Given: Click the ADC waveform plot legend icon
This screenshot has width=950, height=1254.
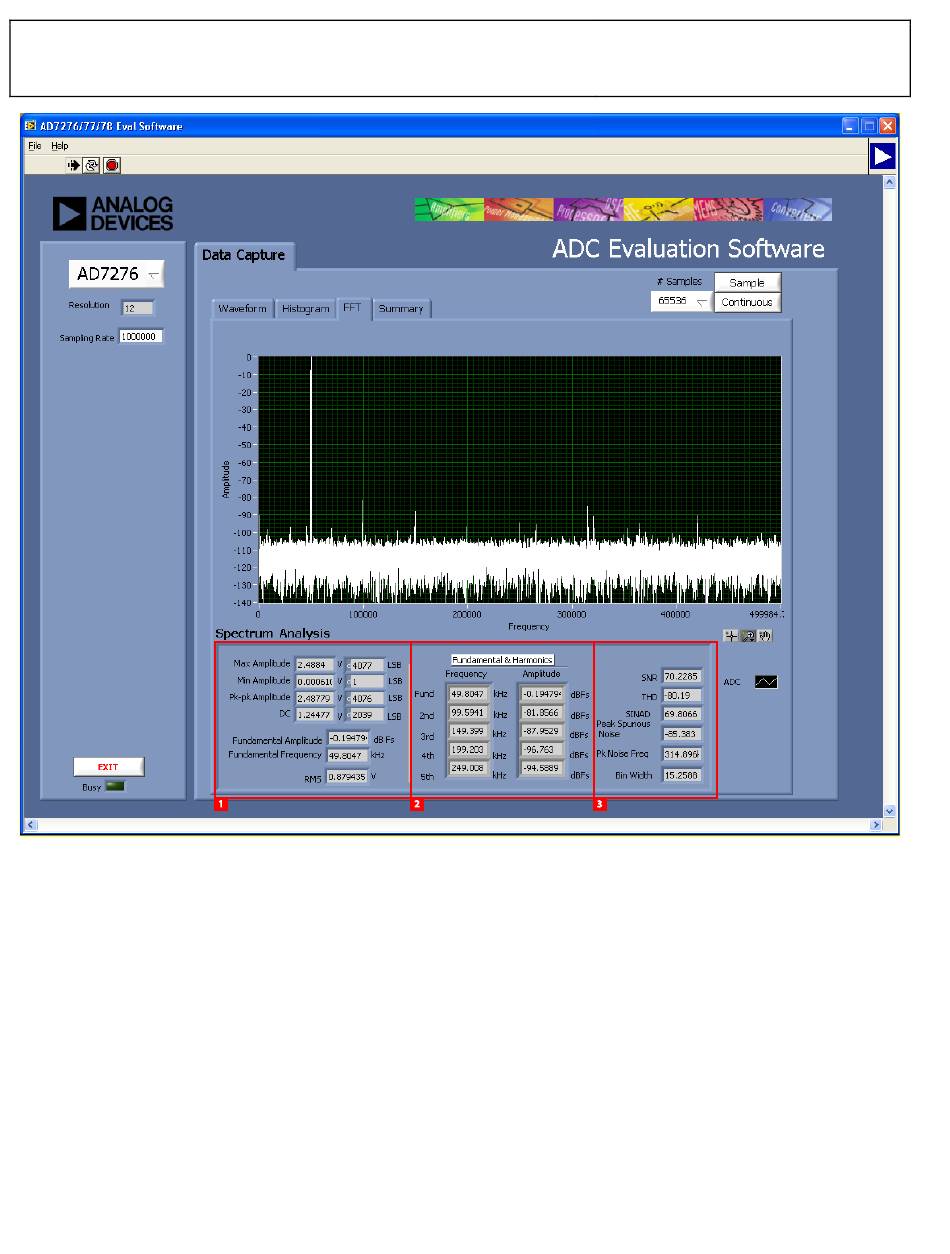Looking at the screenshot, I should (766, 681).
